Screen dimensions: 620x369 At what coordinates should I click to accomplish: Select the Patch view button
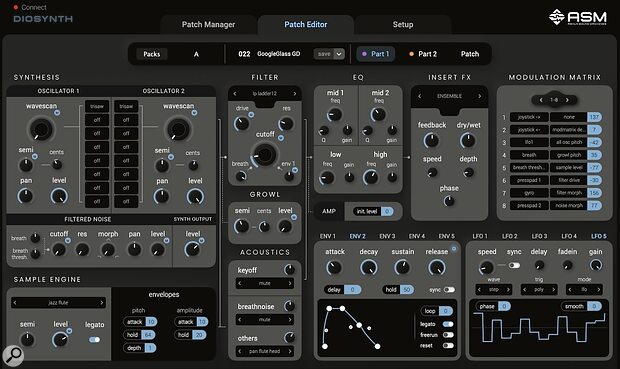click(470, 54)
